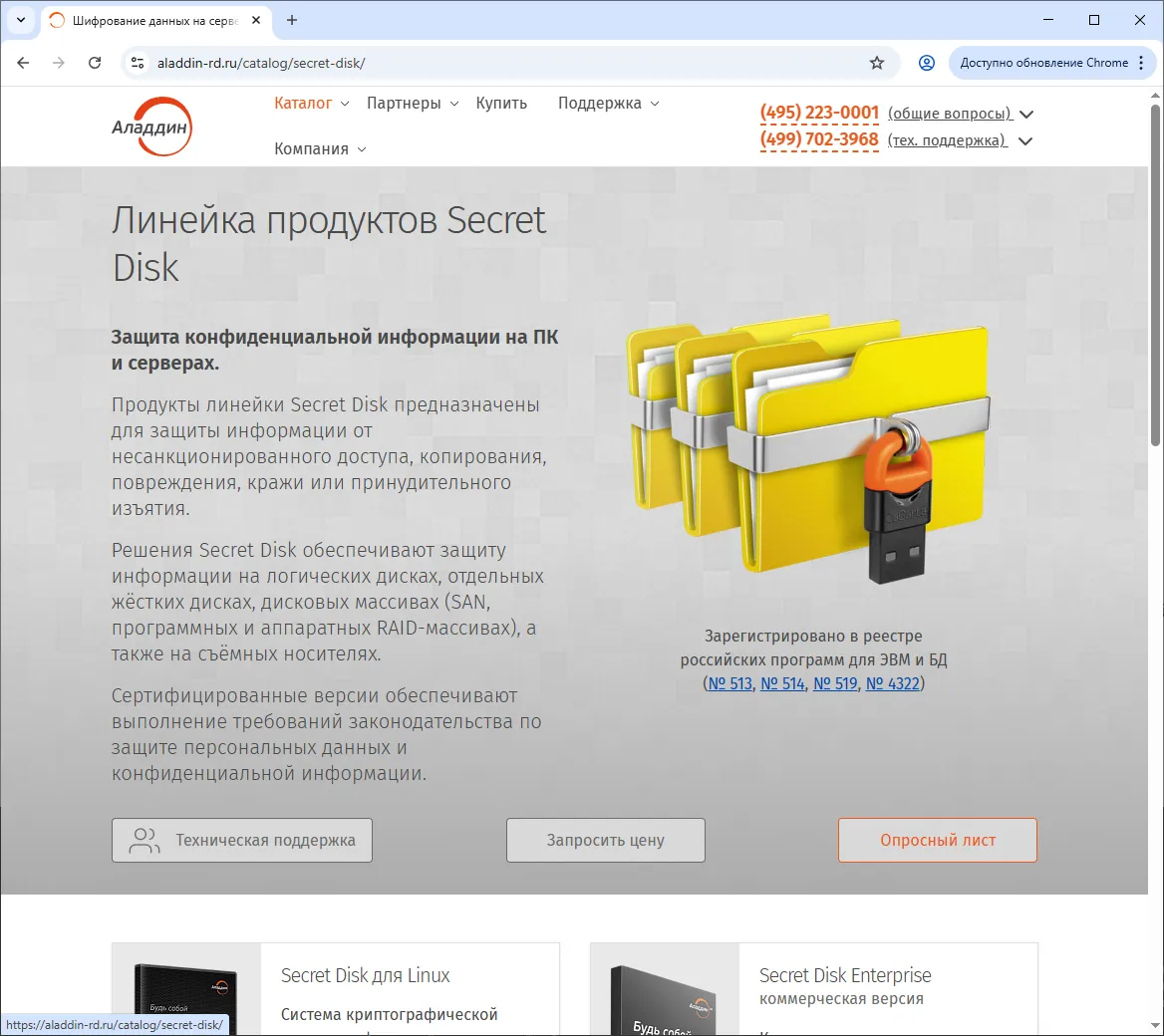This screenshot has width=1164, height=1036.
Task: Click the Опросный лист button
Action: coord(938,840)
